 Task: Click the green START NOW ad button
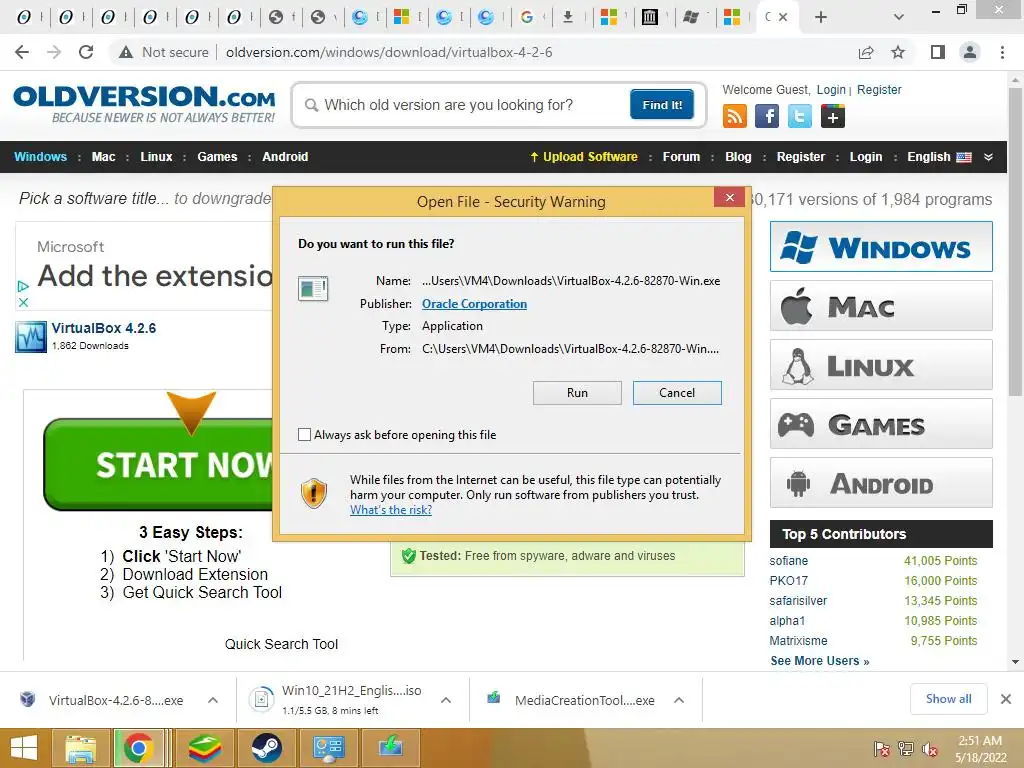(159, 464)
